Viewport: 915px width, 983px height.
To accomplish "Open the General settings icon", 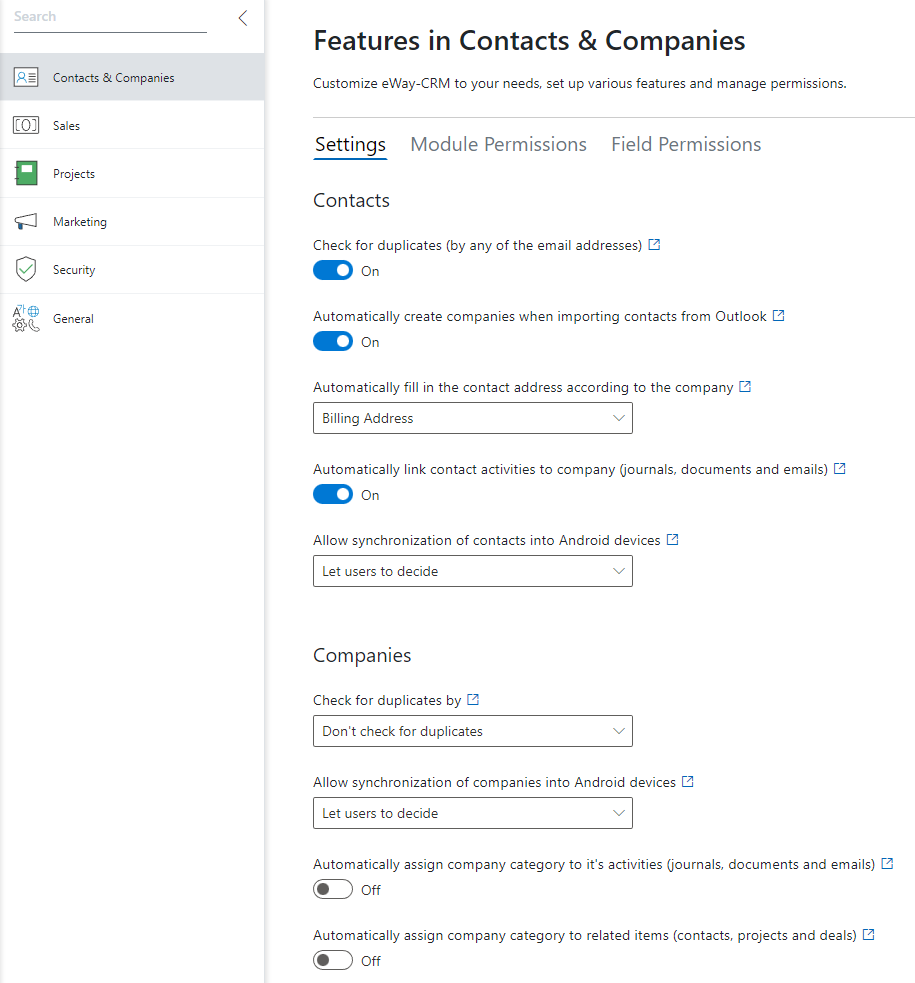I will [26, 318].
